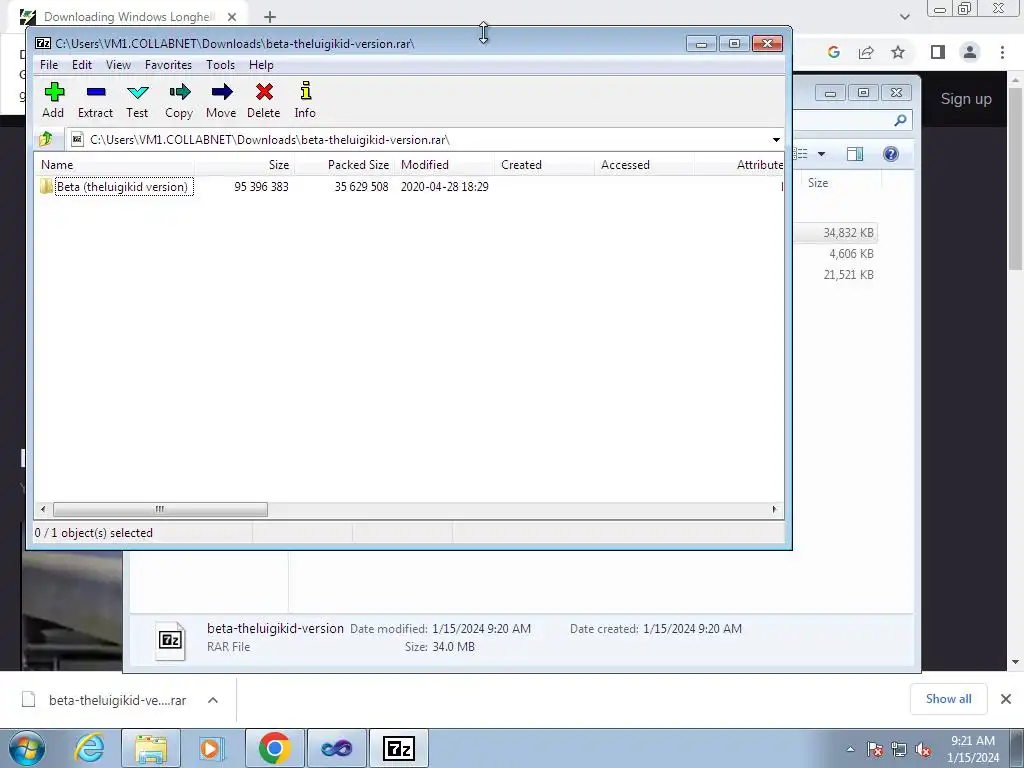1024x768 pixels.
Task: Toggle the Explorer preview pane
Action: tap(855, 154)
